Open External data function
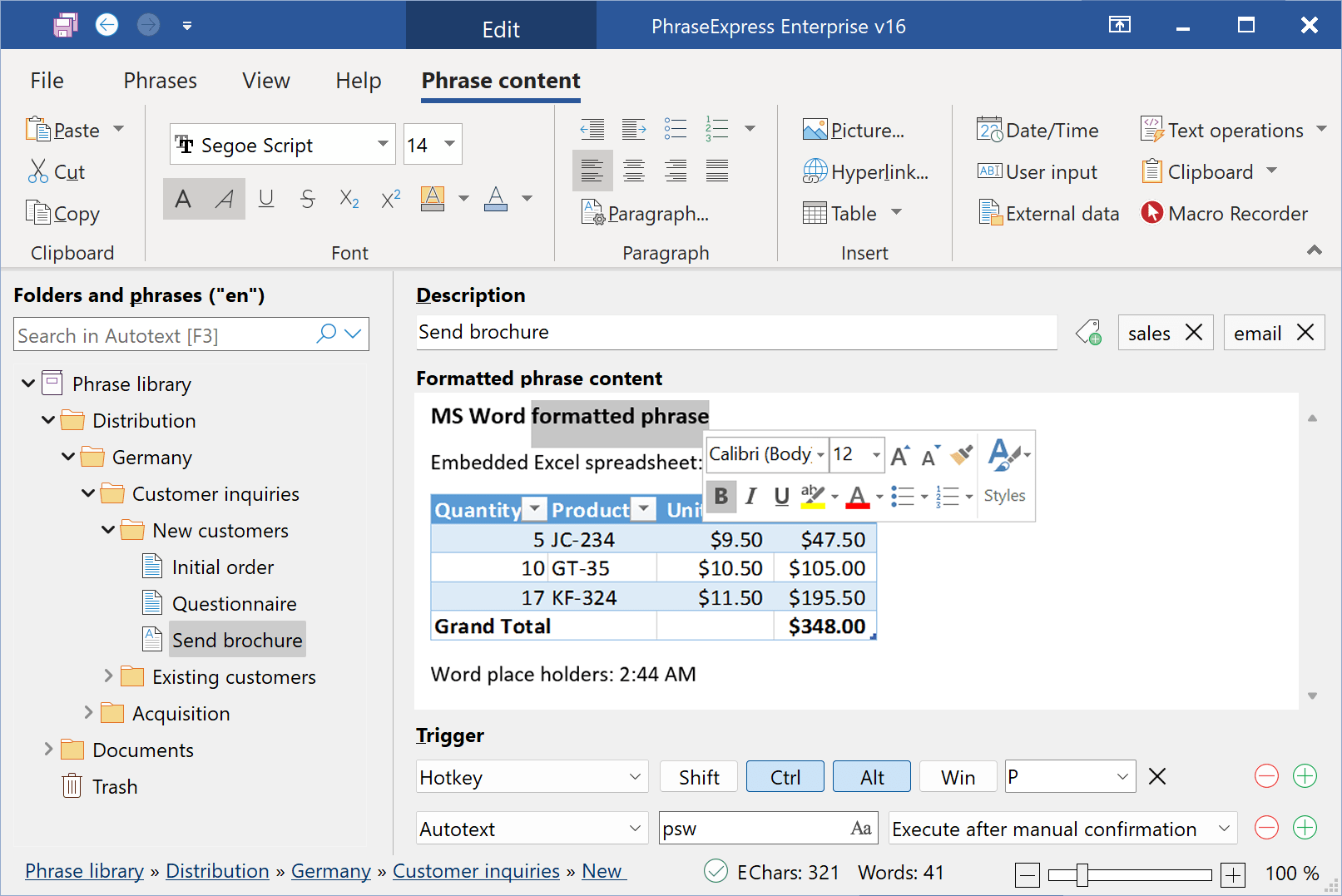Image resolution: width=1342 pixels, height=896 pixels. coord(1048,214)
